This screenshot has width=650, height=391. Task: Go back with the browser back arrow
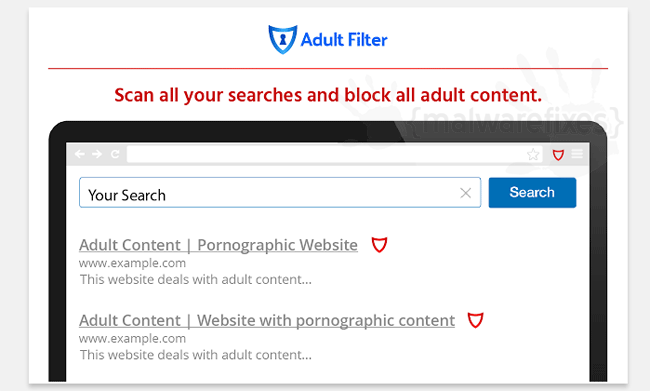80,154
